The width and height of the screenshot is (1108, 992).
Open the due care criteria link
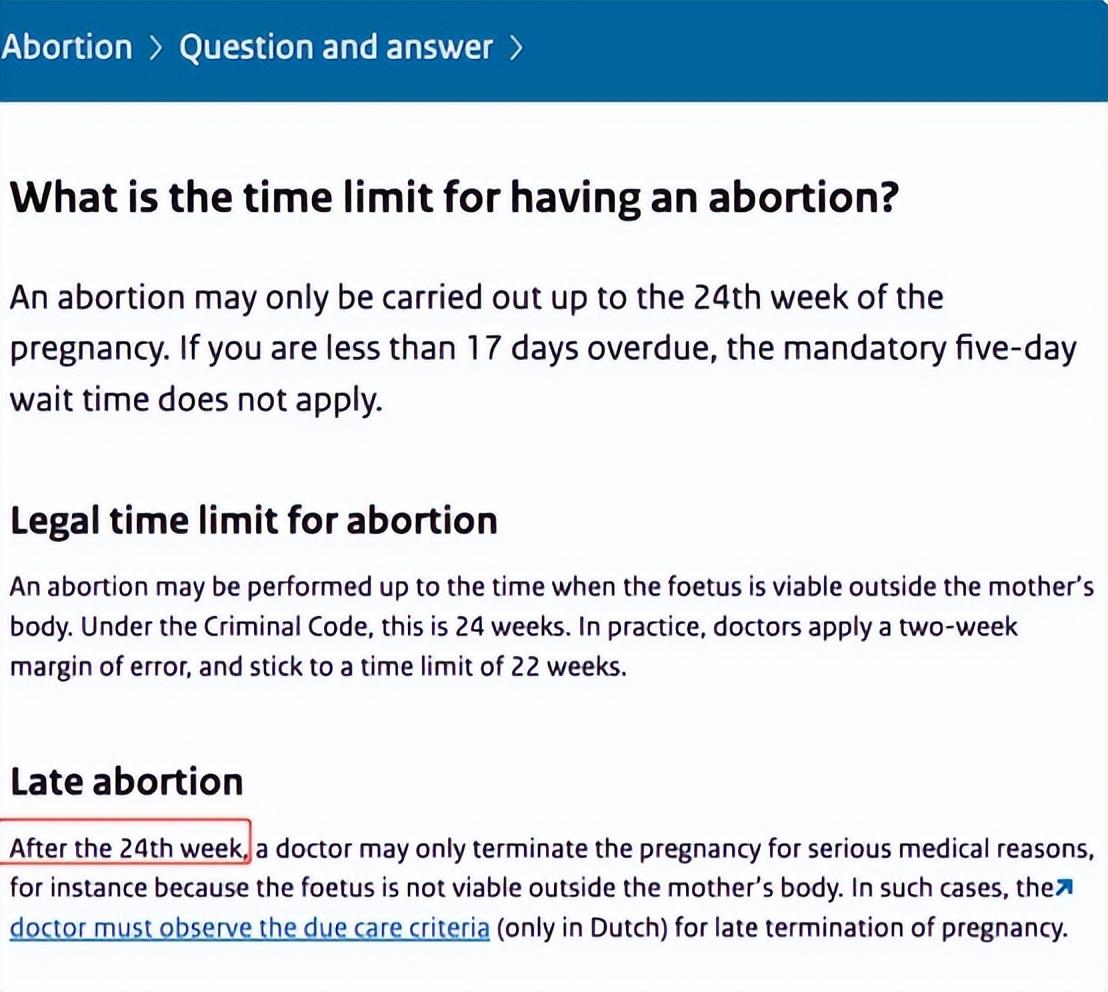point(249,926)
